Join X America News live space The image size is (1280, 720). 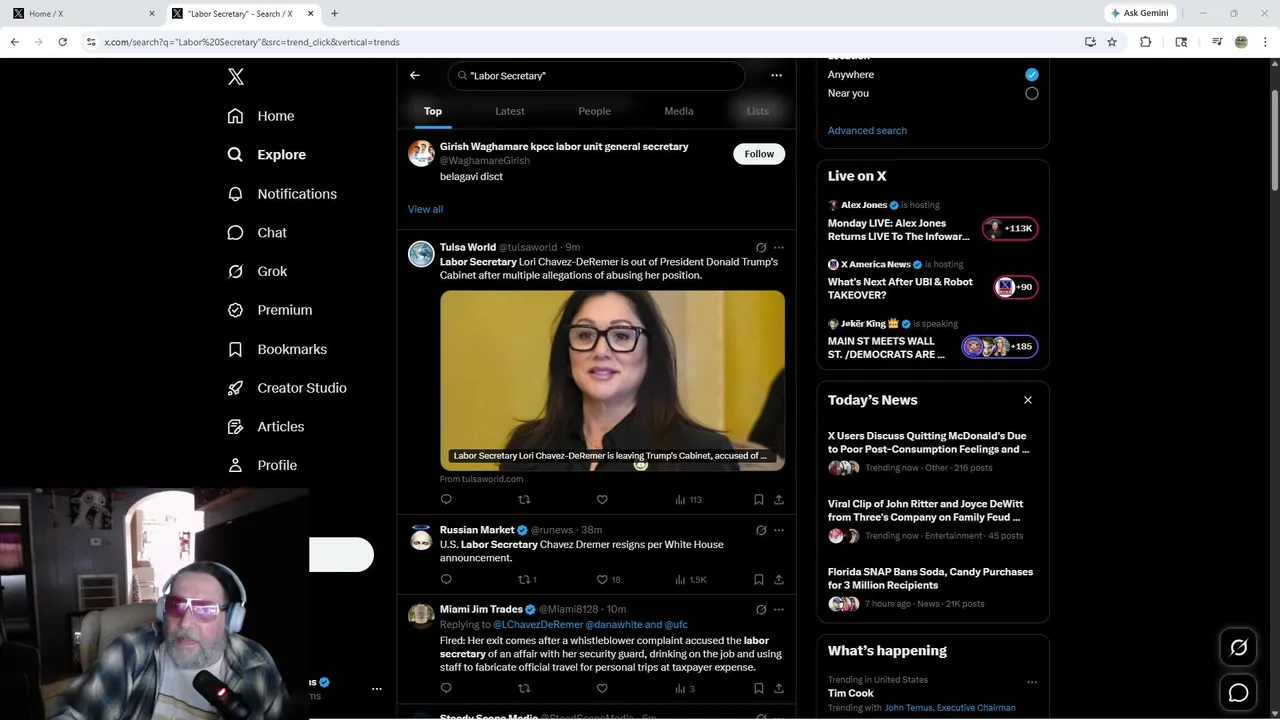(x=1016, y=287)
